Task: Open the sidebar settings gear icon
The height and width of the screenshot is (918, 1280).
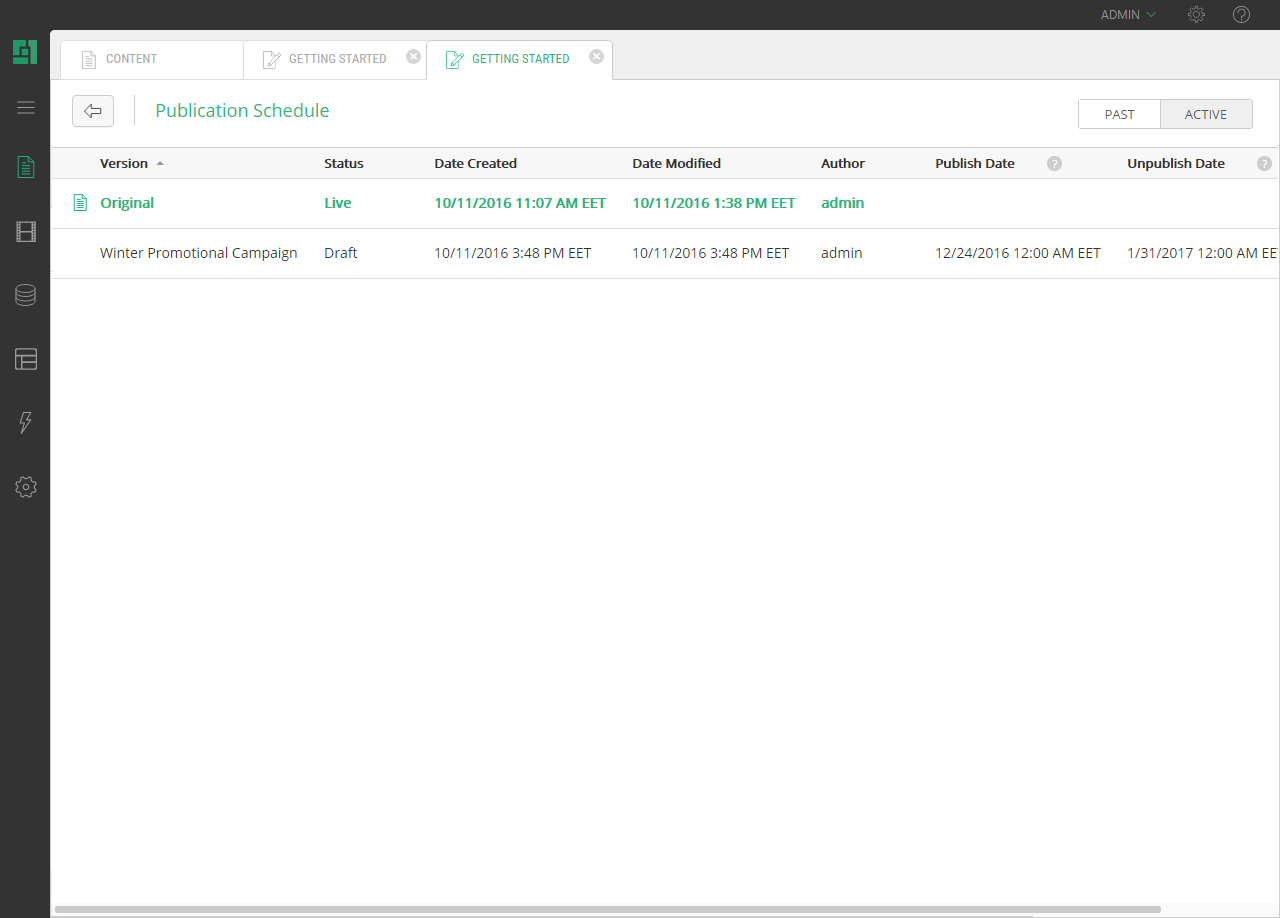Action: (x=26, y=487)
